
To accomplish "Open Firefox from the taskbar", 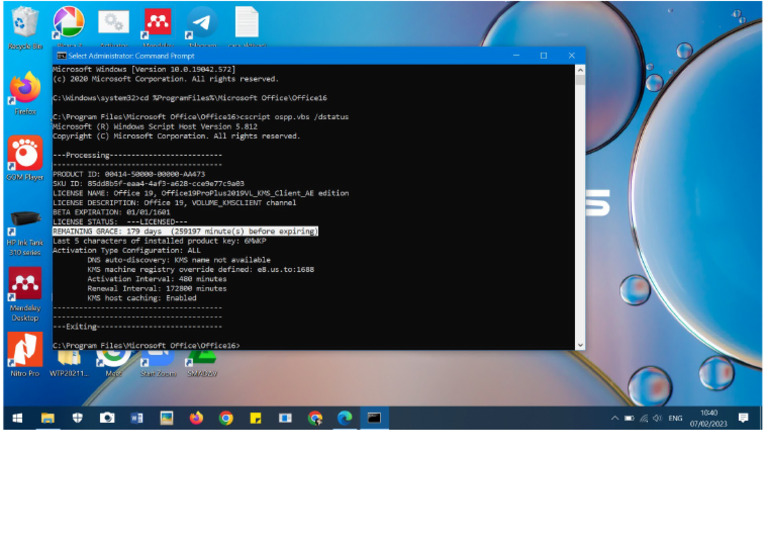I will coord(196,418).
